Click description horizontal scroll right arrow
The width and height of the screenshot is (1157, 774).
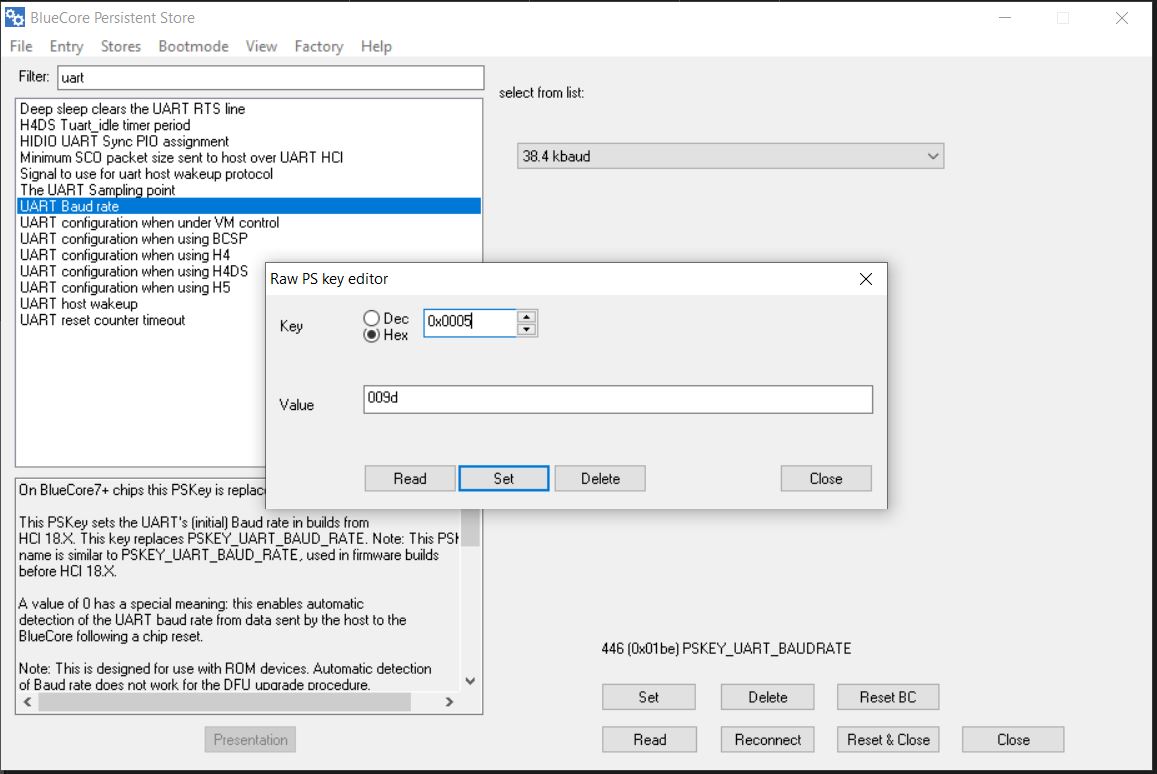[x=449, y=702]
